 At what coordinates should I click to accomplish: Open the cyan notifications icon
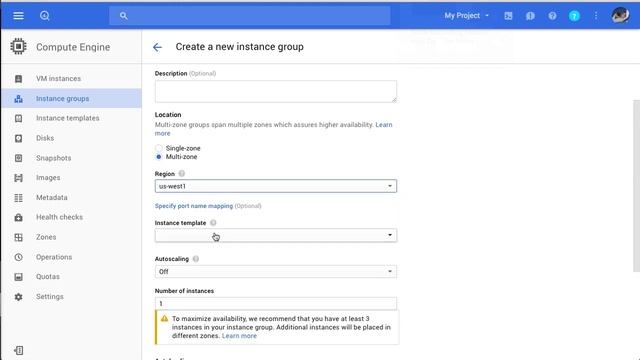point(574,16)
